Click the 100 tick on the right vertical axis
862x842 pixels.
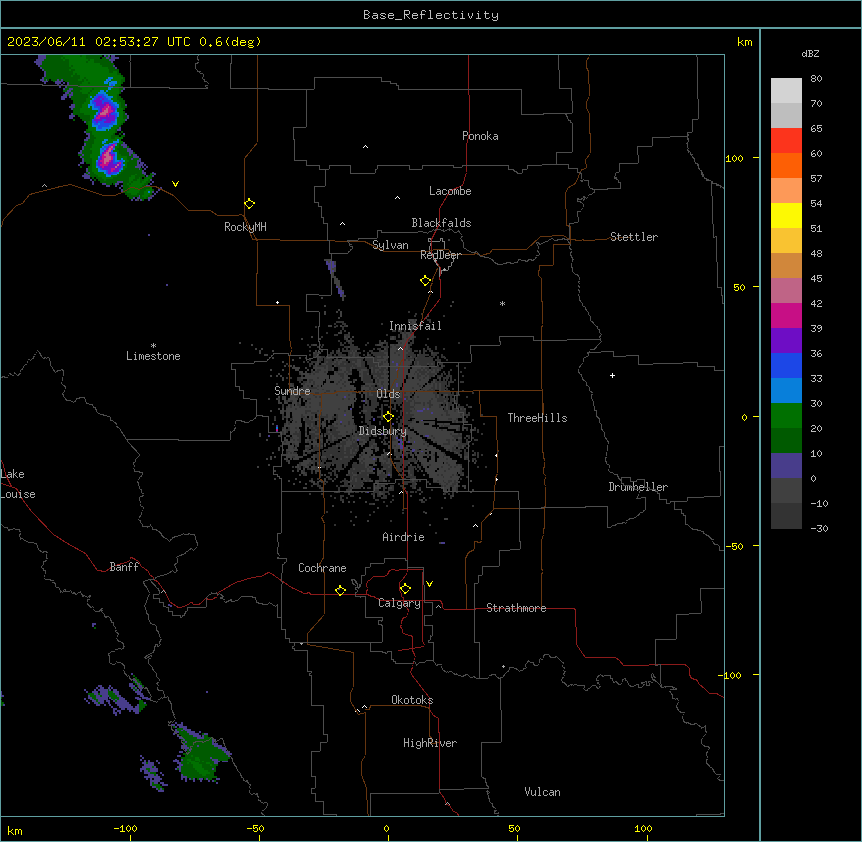[734, 158]
